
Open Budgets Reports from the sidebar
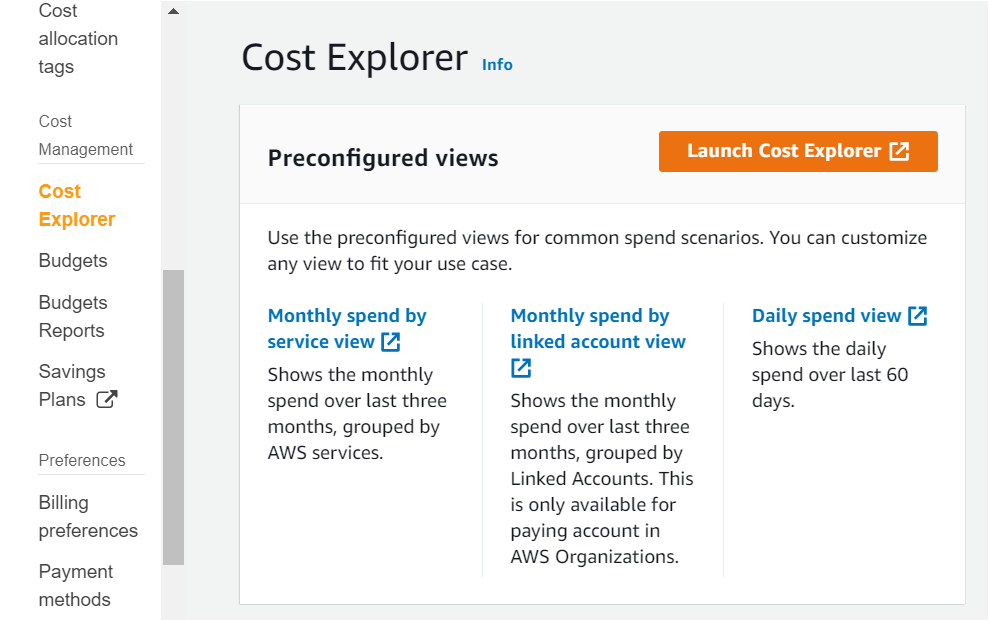pyautogui.click(x=72, y=317)
